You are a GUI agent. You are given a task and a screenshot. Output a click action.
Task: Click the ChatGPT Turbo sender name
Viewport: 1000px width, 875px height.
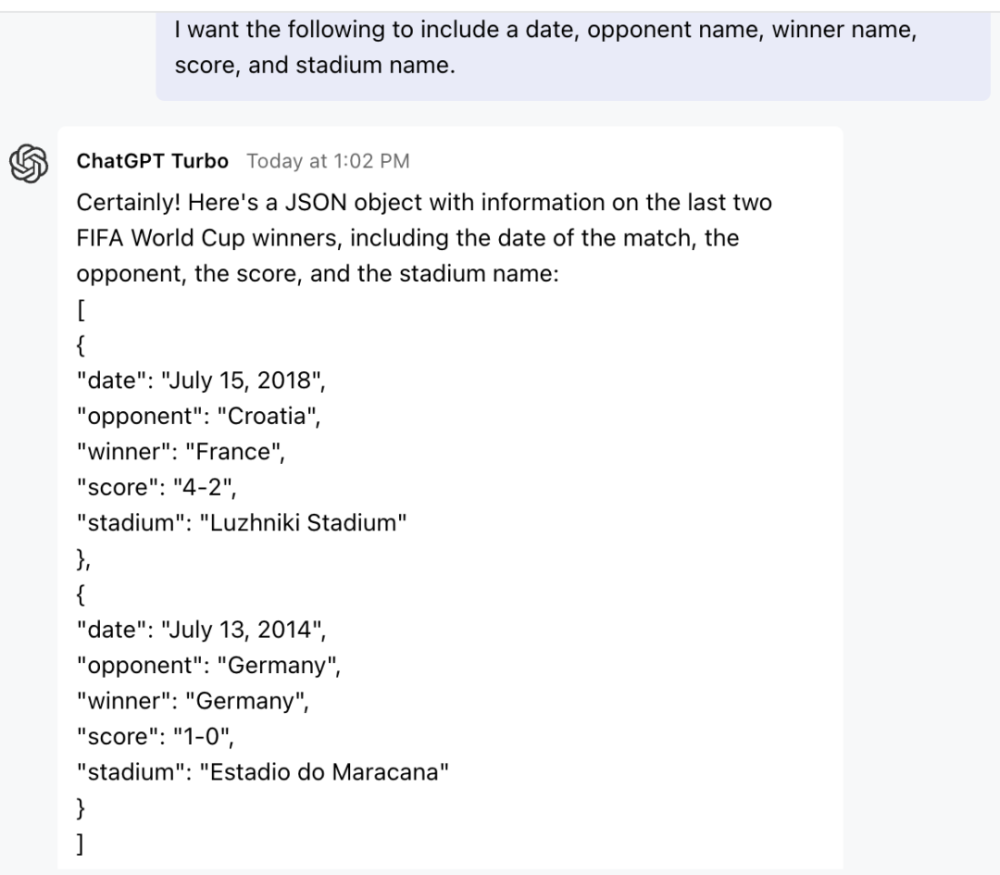pyautogui.click(x=155, y=161)
